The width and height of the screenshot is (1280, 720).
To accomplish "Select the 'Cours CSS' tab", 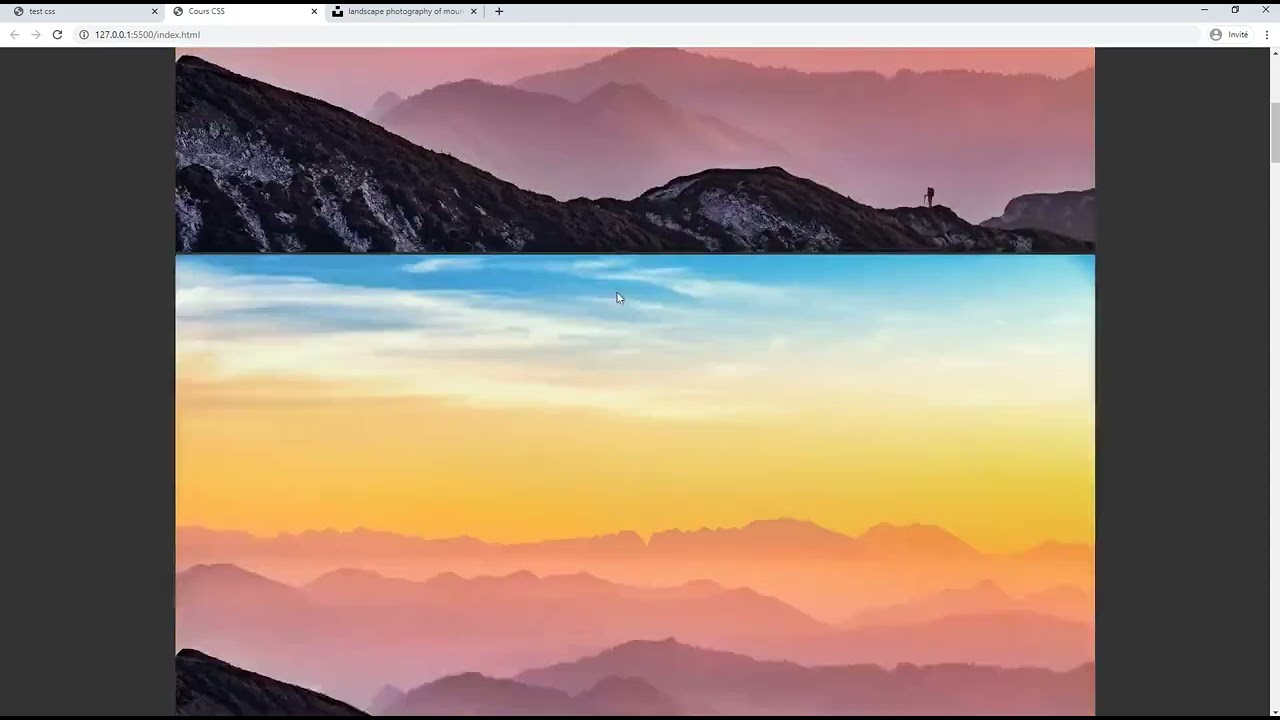I will [244, 11].
